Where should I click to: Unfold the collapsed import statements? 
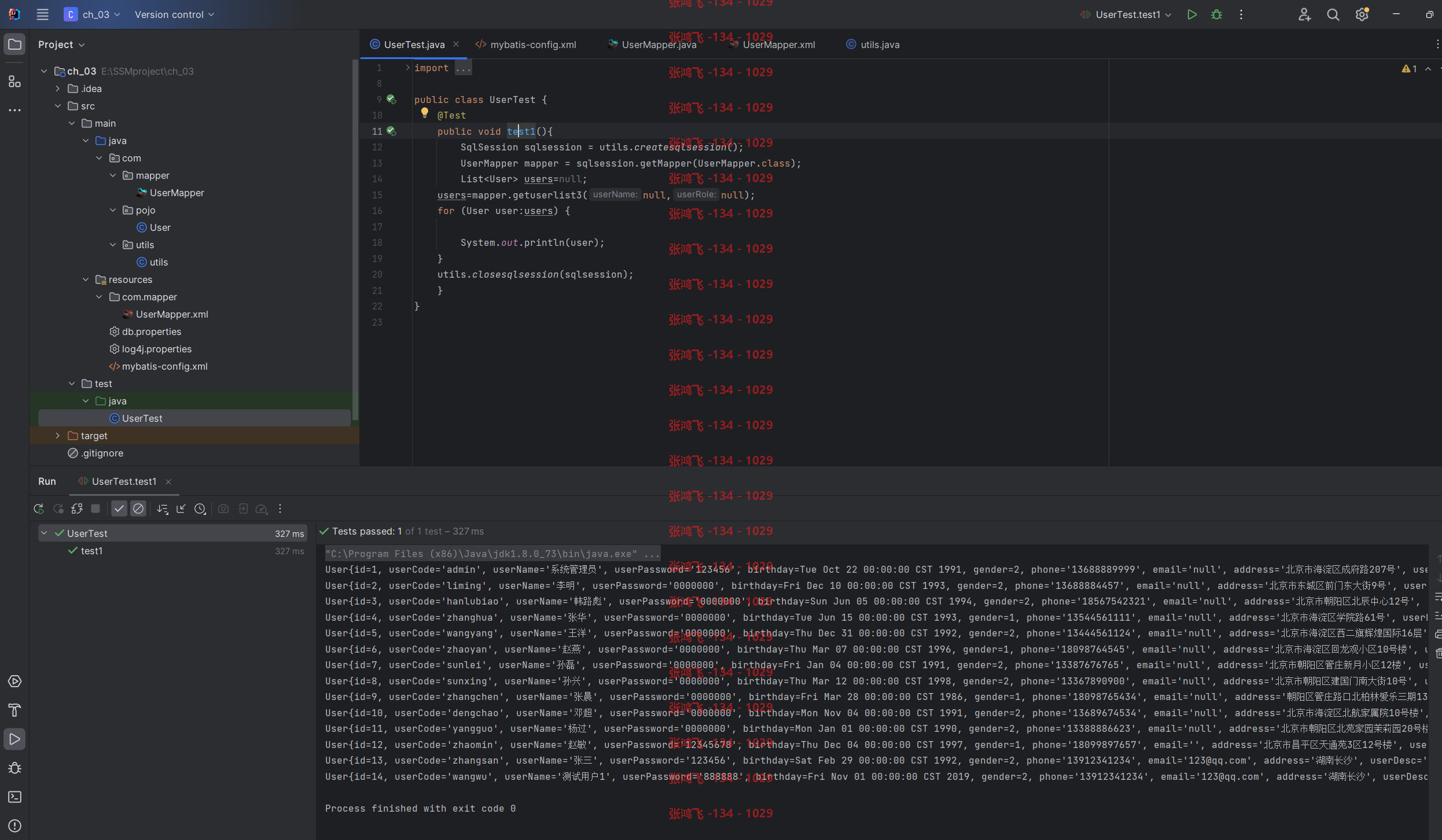click(x=407, y=68)
